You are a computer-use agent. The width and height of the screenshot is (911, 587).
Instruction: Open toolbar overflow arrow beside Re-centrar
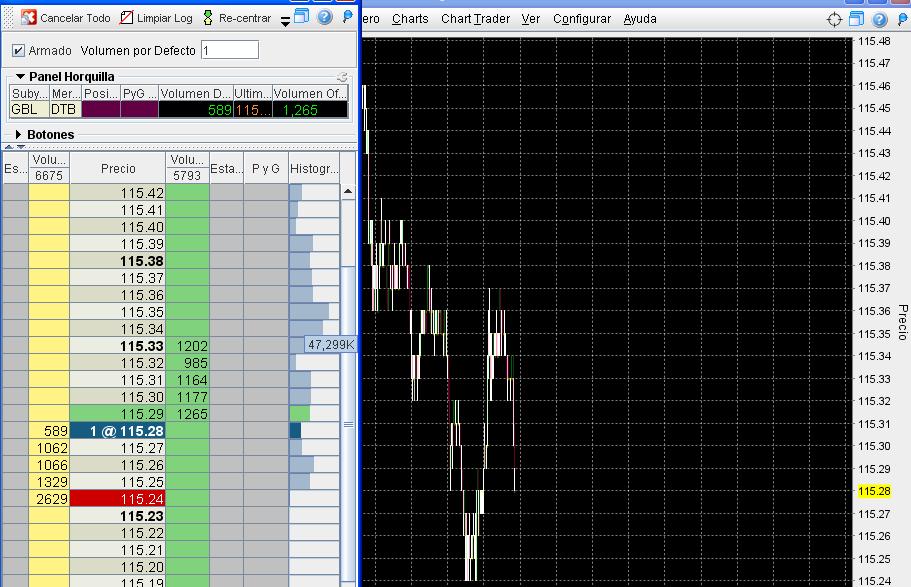coord(285,22)
